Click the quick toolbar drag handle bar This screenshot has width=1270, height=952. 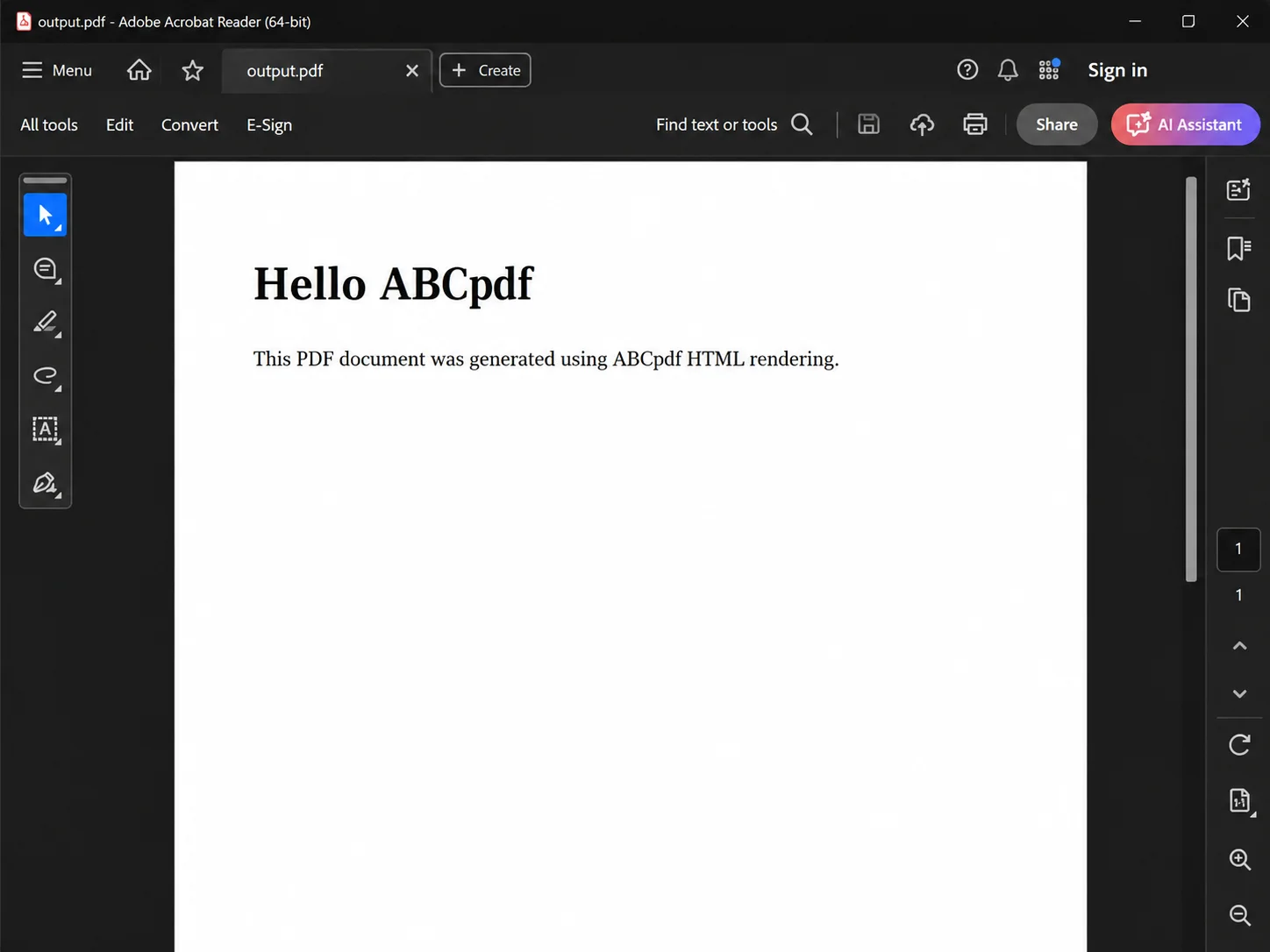(45, 181)
